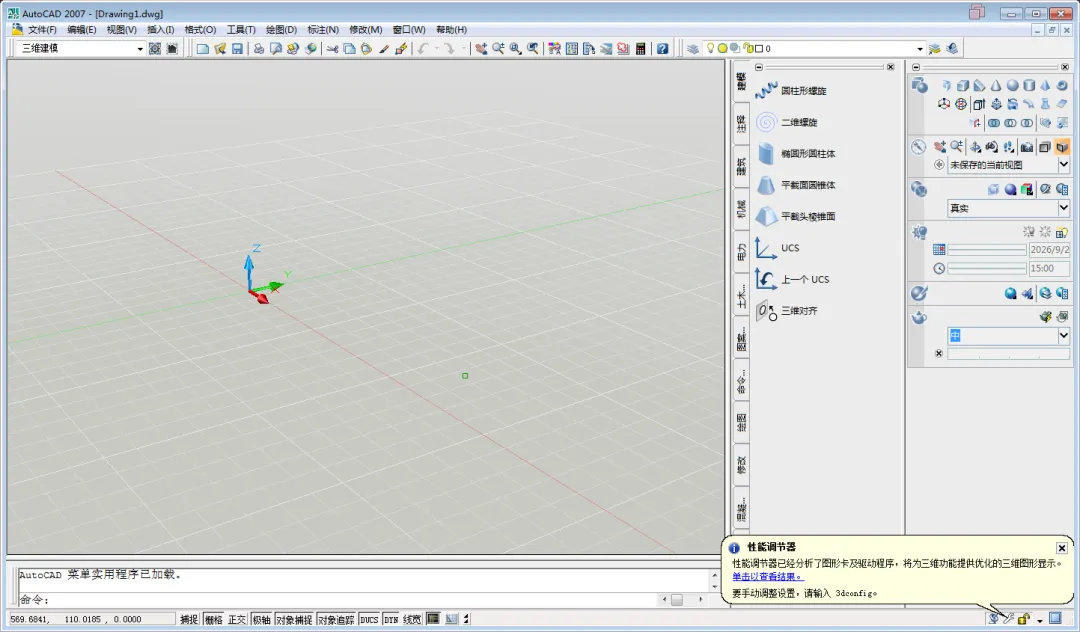The width and height of the screenshot is (1080, 632).
Task: Close the tool palette window
Action: tap(891, 67)
